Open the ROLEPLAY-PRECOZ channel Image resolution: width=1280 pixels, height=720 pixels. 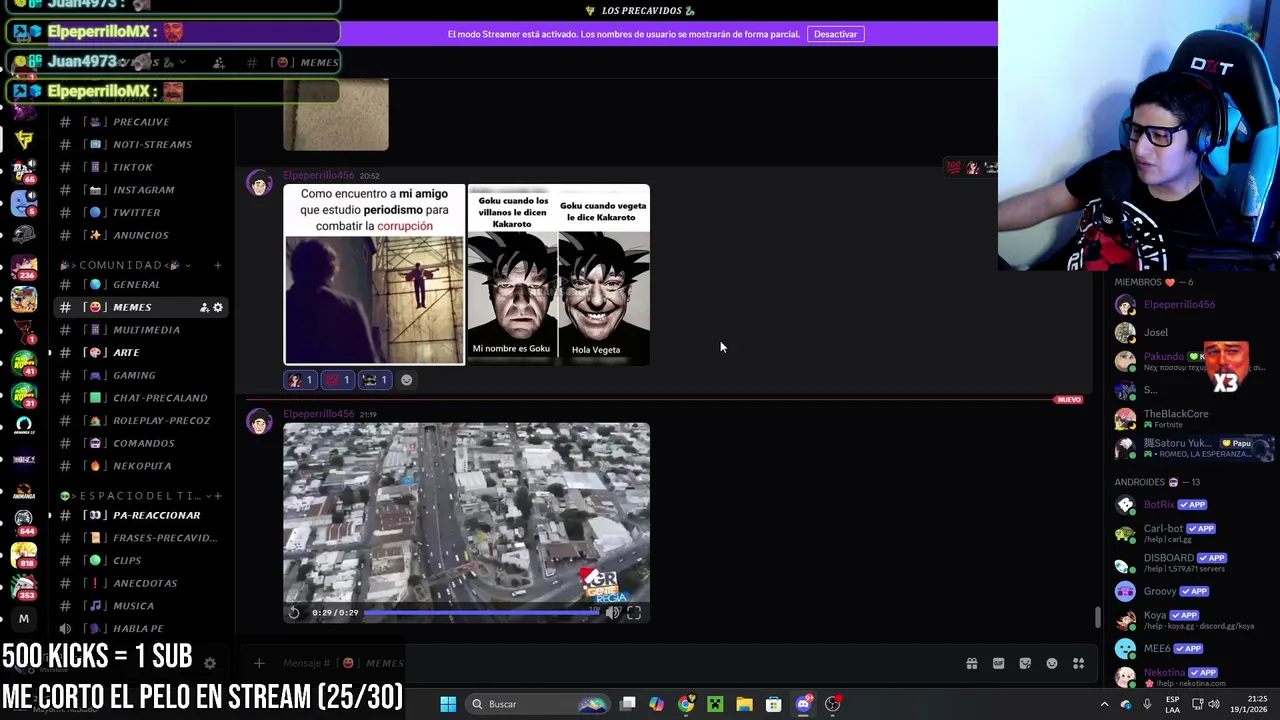[x=140, y=421]
